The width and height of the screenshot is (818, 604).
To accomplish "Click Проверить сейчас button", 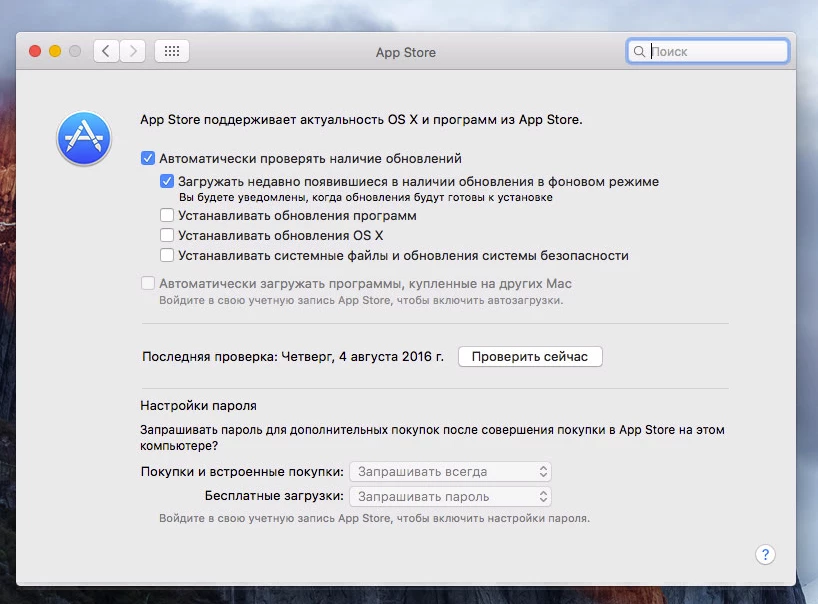I will (530, 356).
